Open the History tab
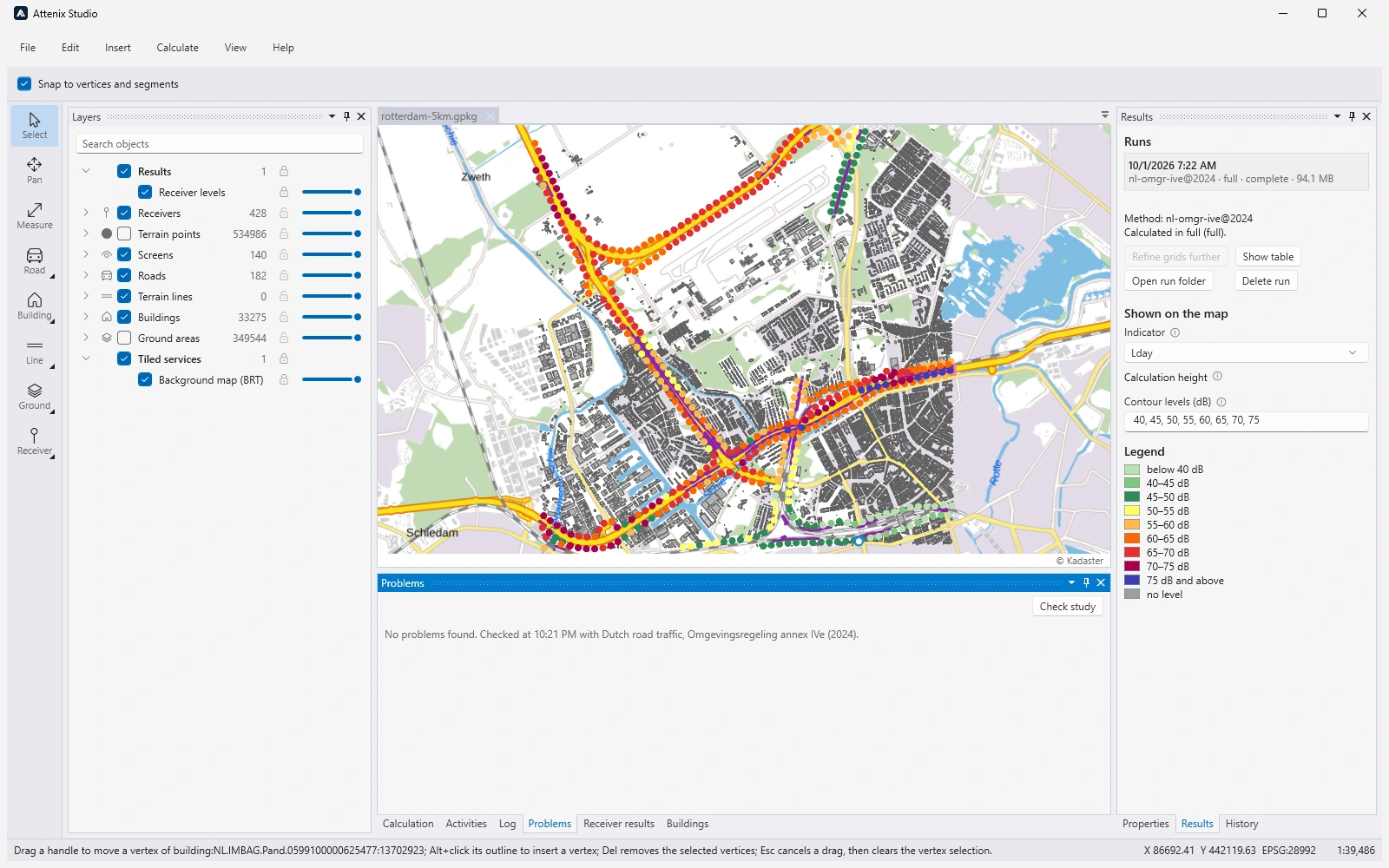The width and height of the screenshot is (1389, 868). pos(1241,824)
